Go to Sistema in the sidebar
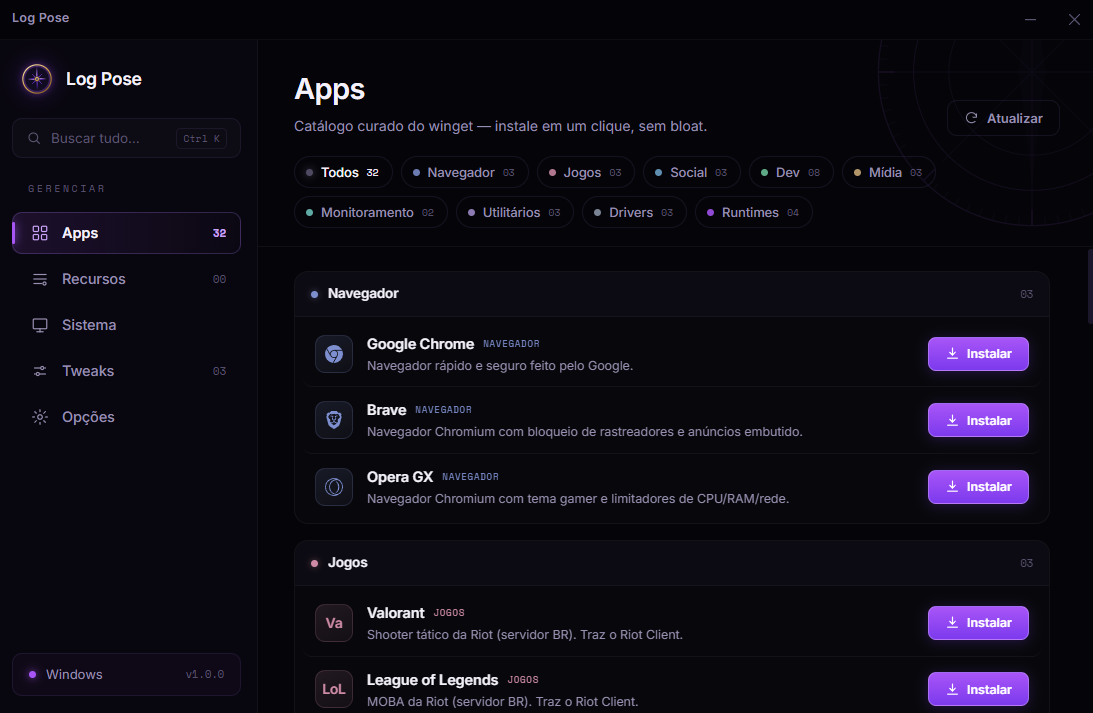The height and width of the screenshot is (713, 1093). 126,325
